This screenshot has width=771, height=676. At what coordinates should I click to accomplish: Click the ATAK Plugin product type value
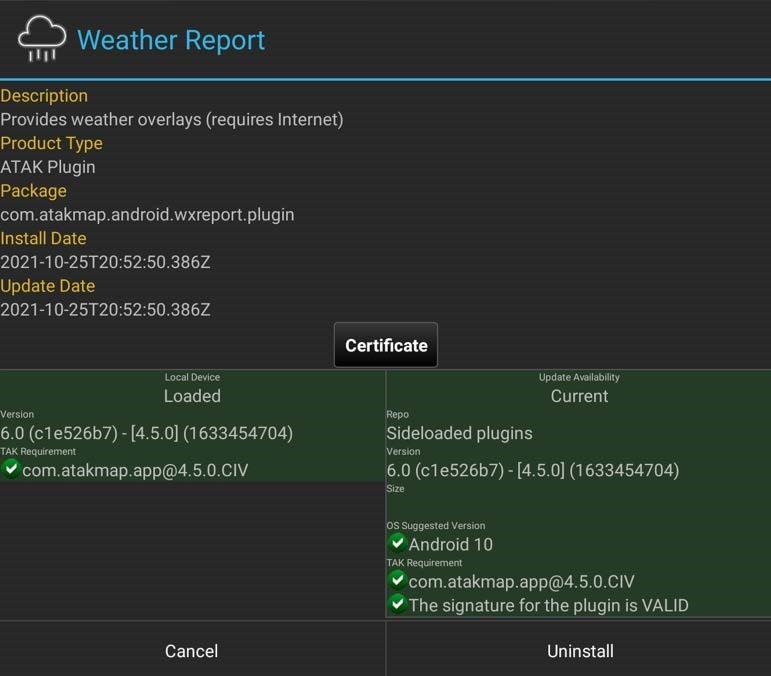click(x=48, y=167)
